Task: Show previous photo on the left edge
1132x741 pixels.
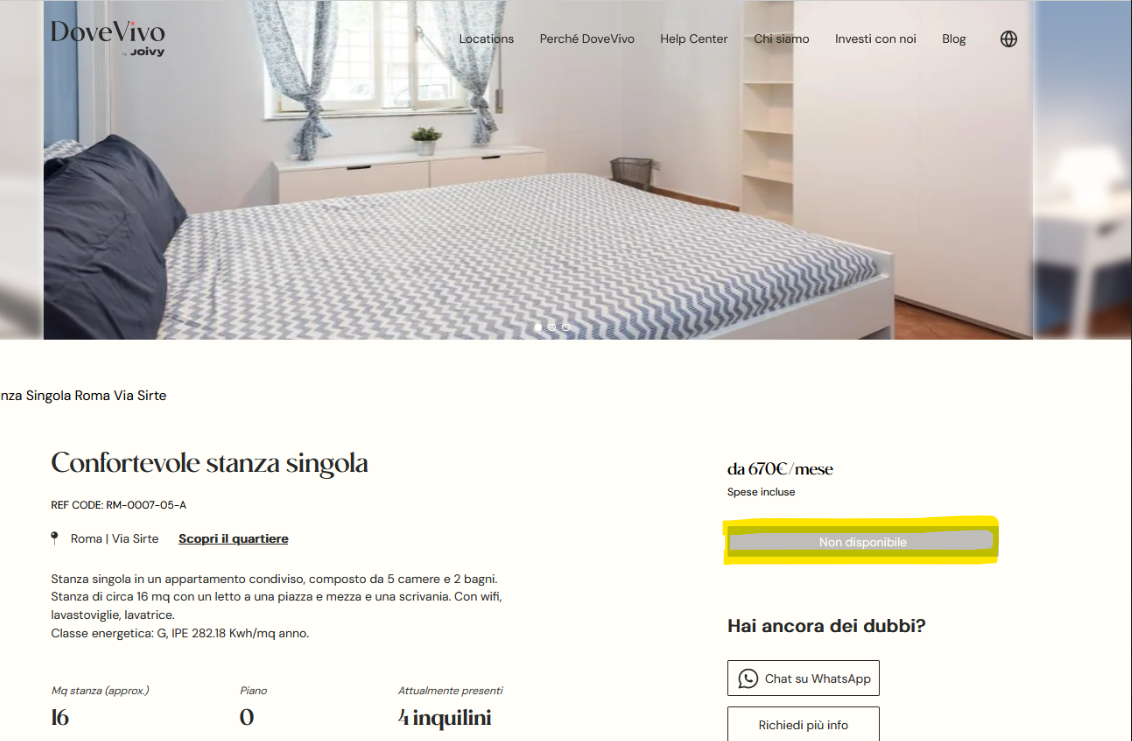Action: tap(21, 170)
